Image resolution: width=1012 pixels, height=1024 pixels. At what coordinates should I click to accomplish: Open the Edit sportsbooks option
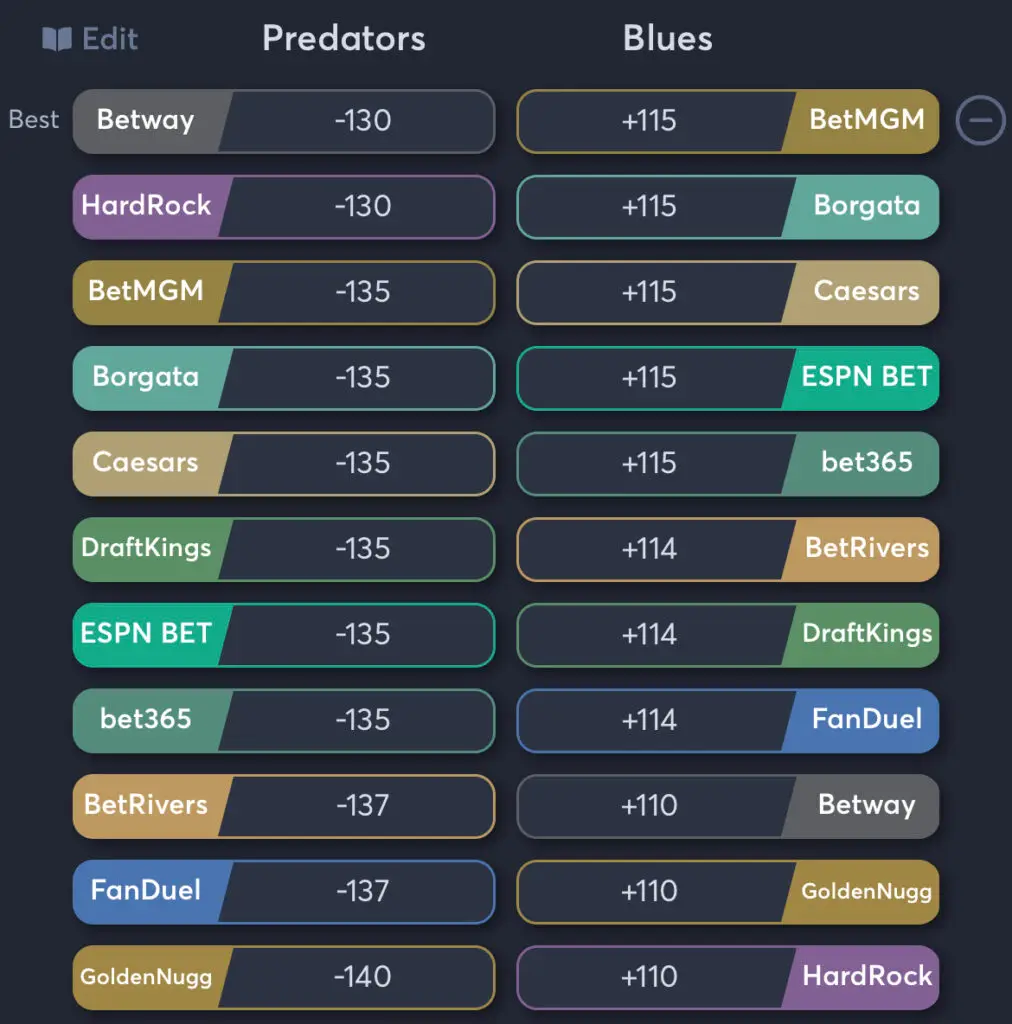click(x=90, y=39)
